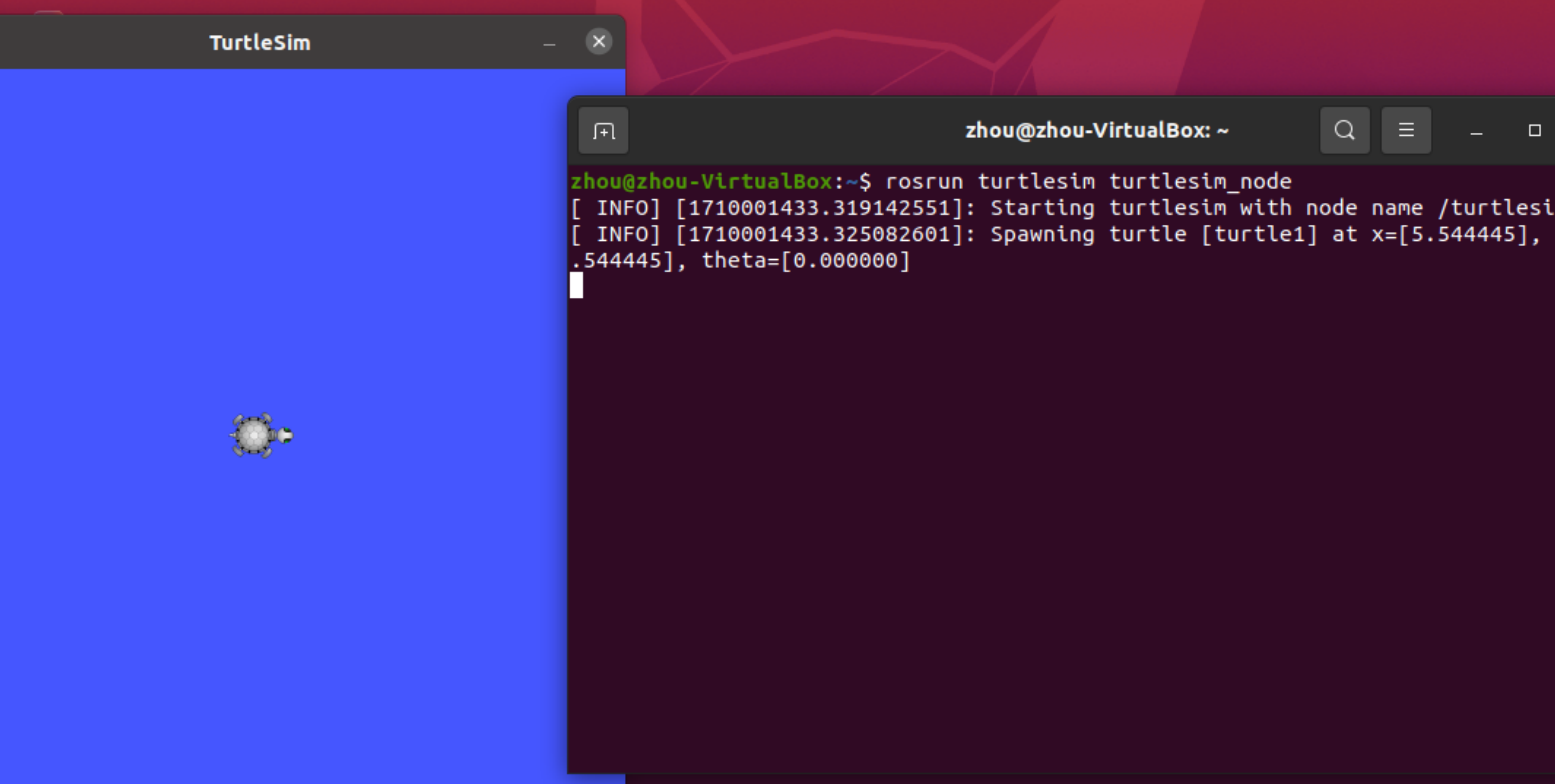Click the turtle in TurtleSim canvas
This screenshot has width=1555, height=784.
coord(262,436)
